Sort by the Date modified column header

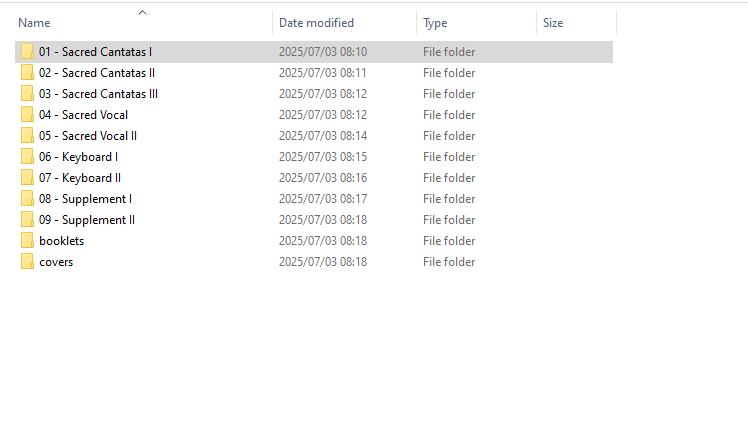click(316, 23)
